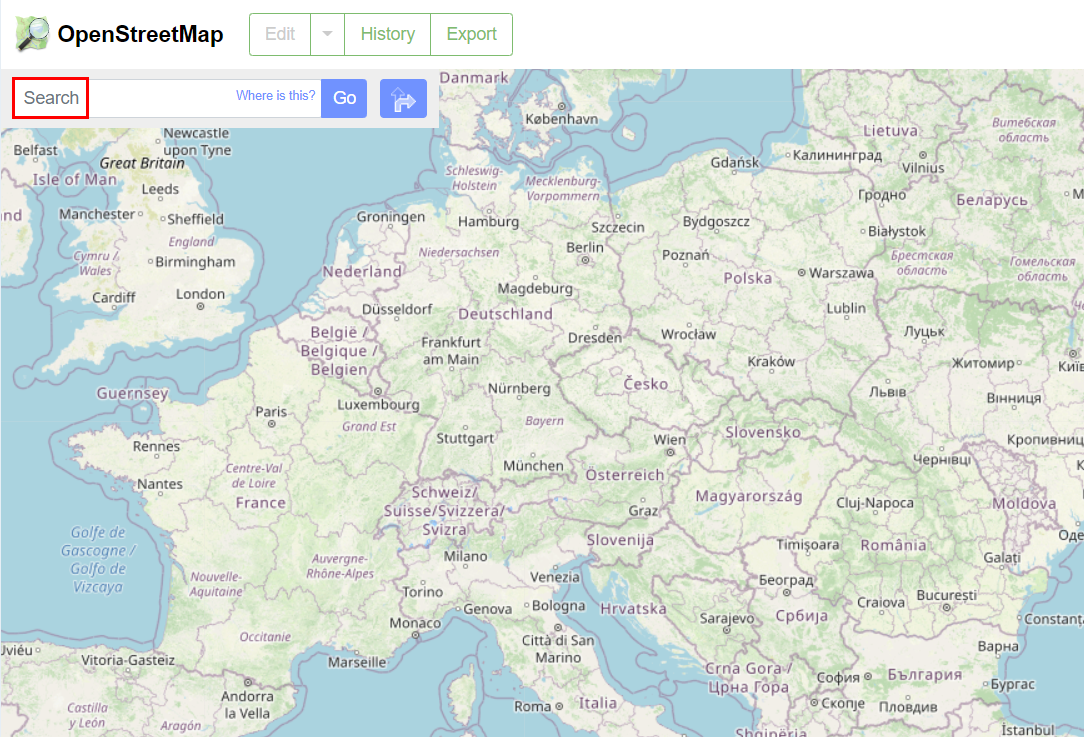Expand the Edit dropdown arrow
Screen dimensions: 1084x737
click(327, 34)
